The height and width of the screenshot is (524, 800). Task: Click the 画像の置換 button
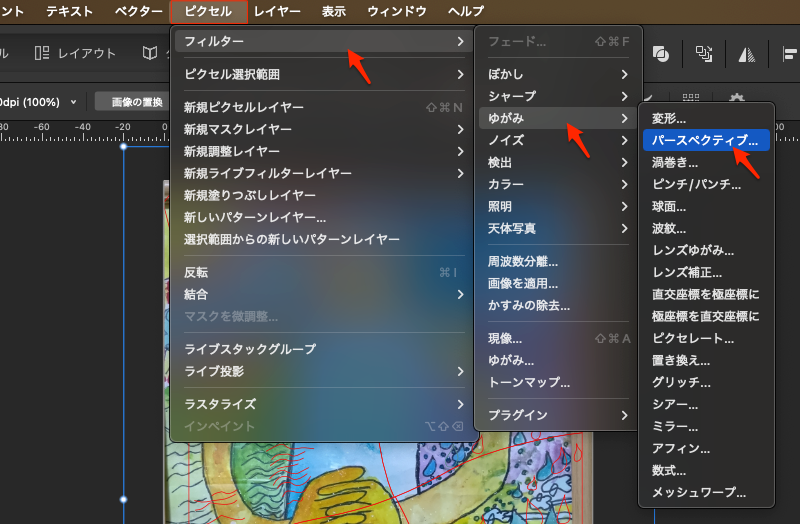pyautogui.click(x=137, y=102)
